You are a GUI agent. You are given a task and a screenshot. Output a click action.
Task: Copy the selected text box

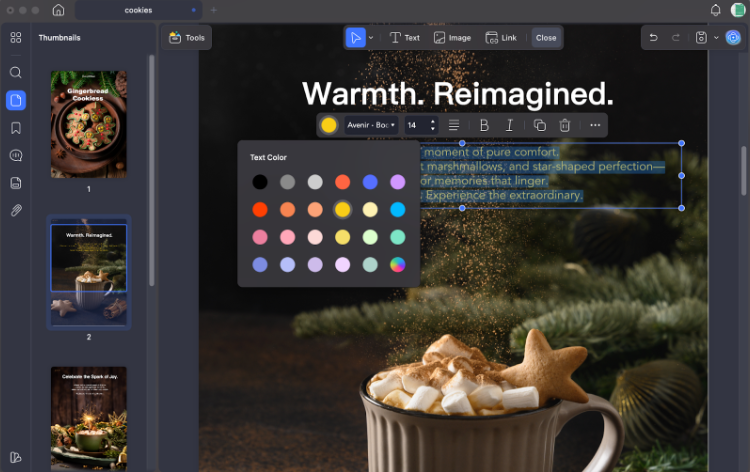(540, 125)
